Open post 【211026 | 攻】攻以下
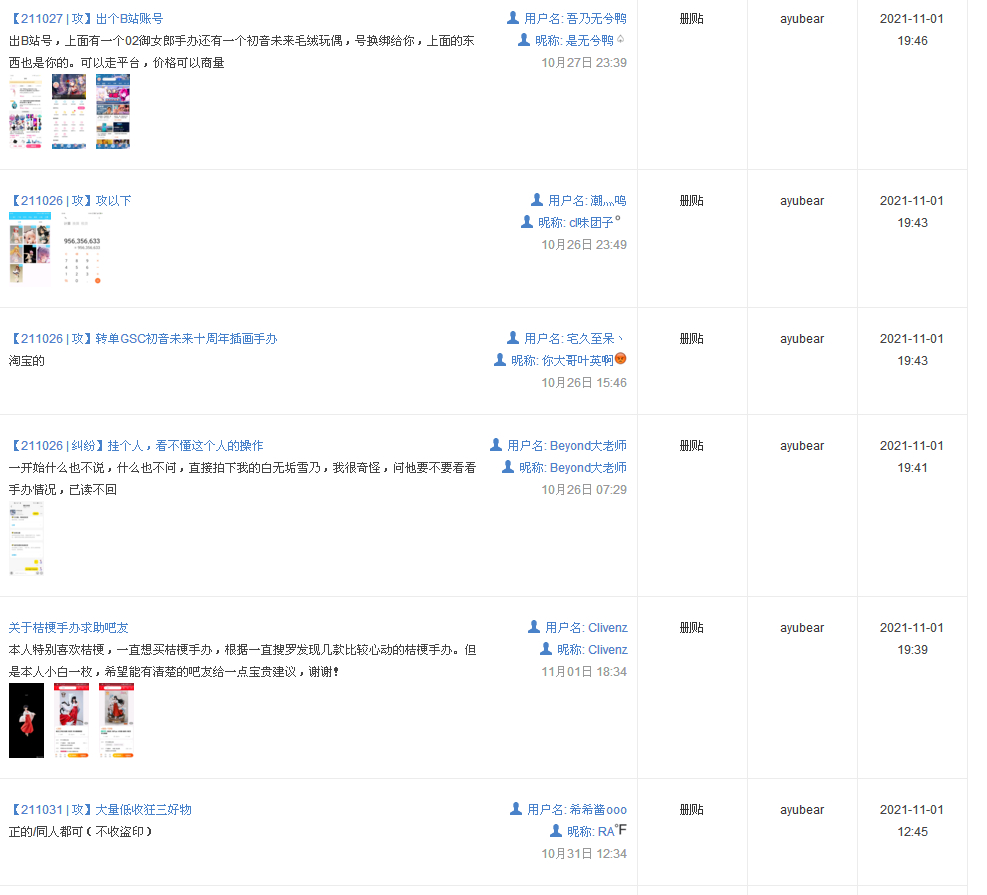 pos(70,201)
